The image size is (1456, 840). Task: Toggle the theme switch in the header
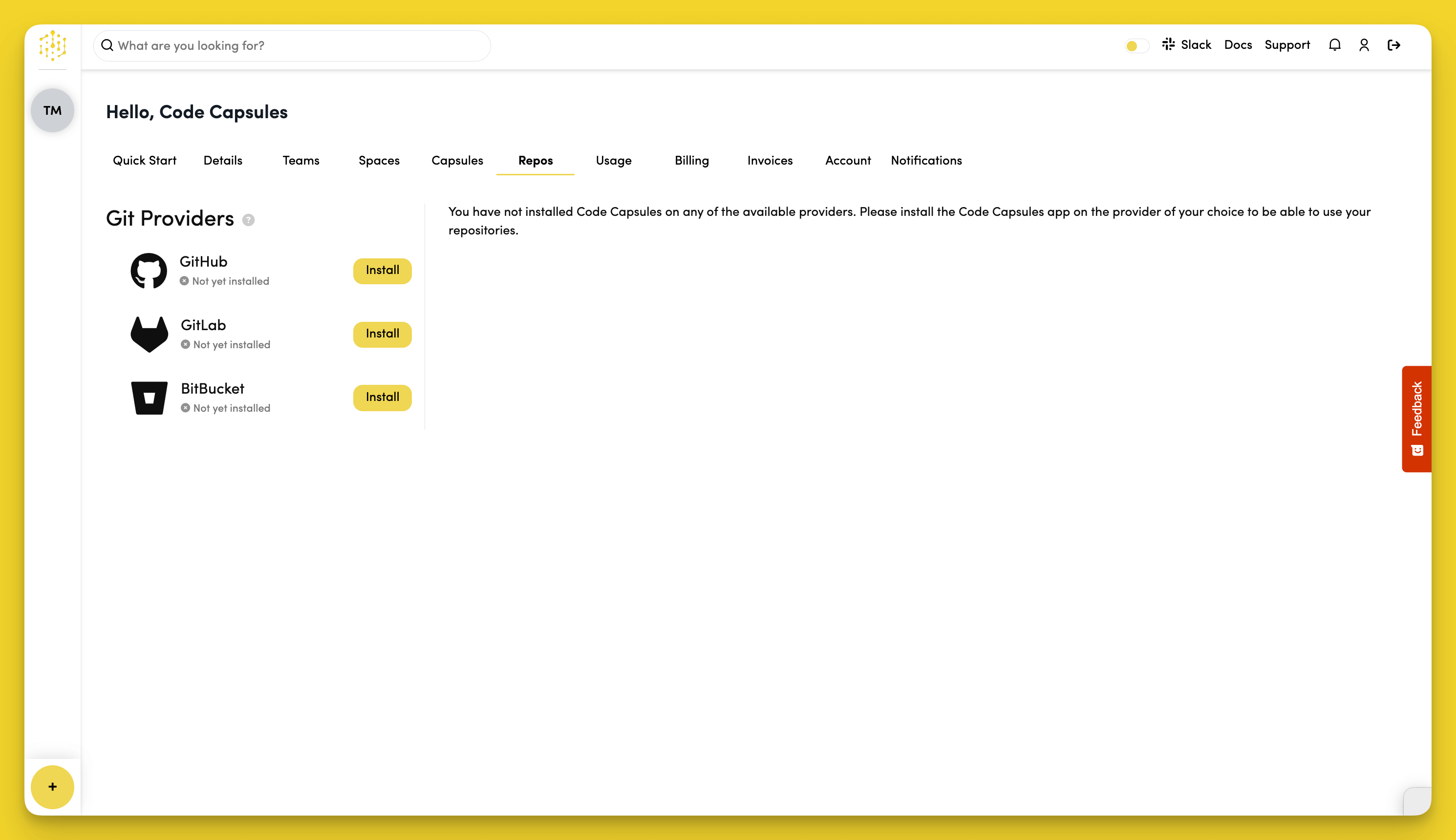click(x=1135, y=45)
